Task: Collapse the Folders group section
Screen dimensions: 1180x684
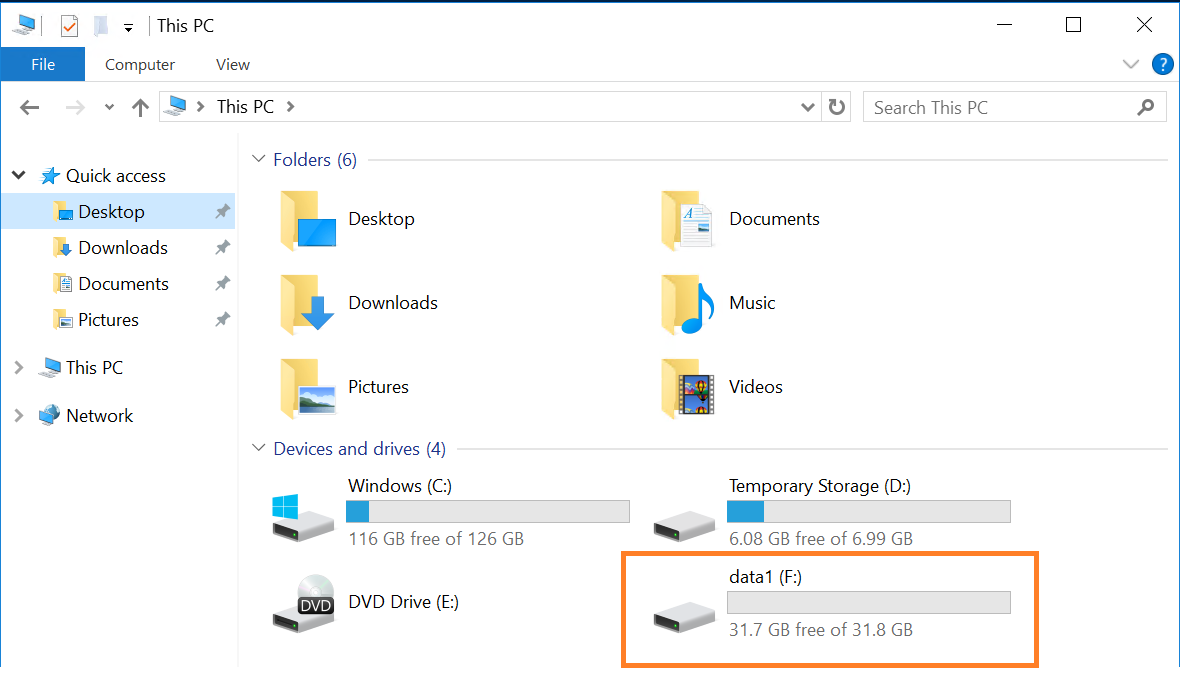Action: (x=259, y=160)
